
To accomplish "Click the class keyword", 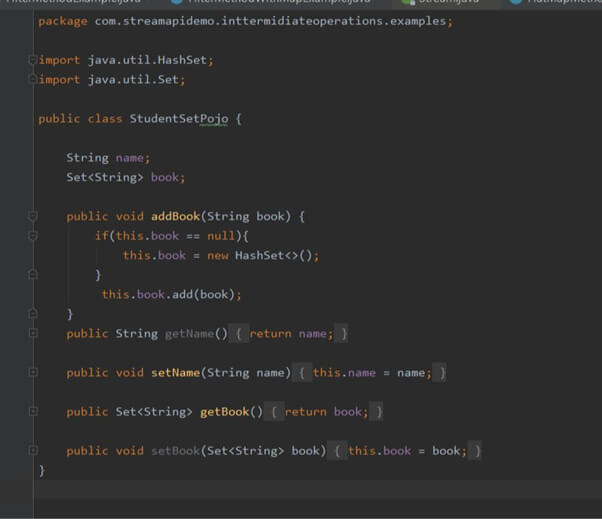I will point(105,119).
